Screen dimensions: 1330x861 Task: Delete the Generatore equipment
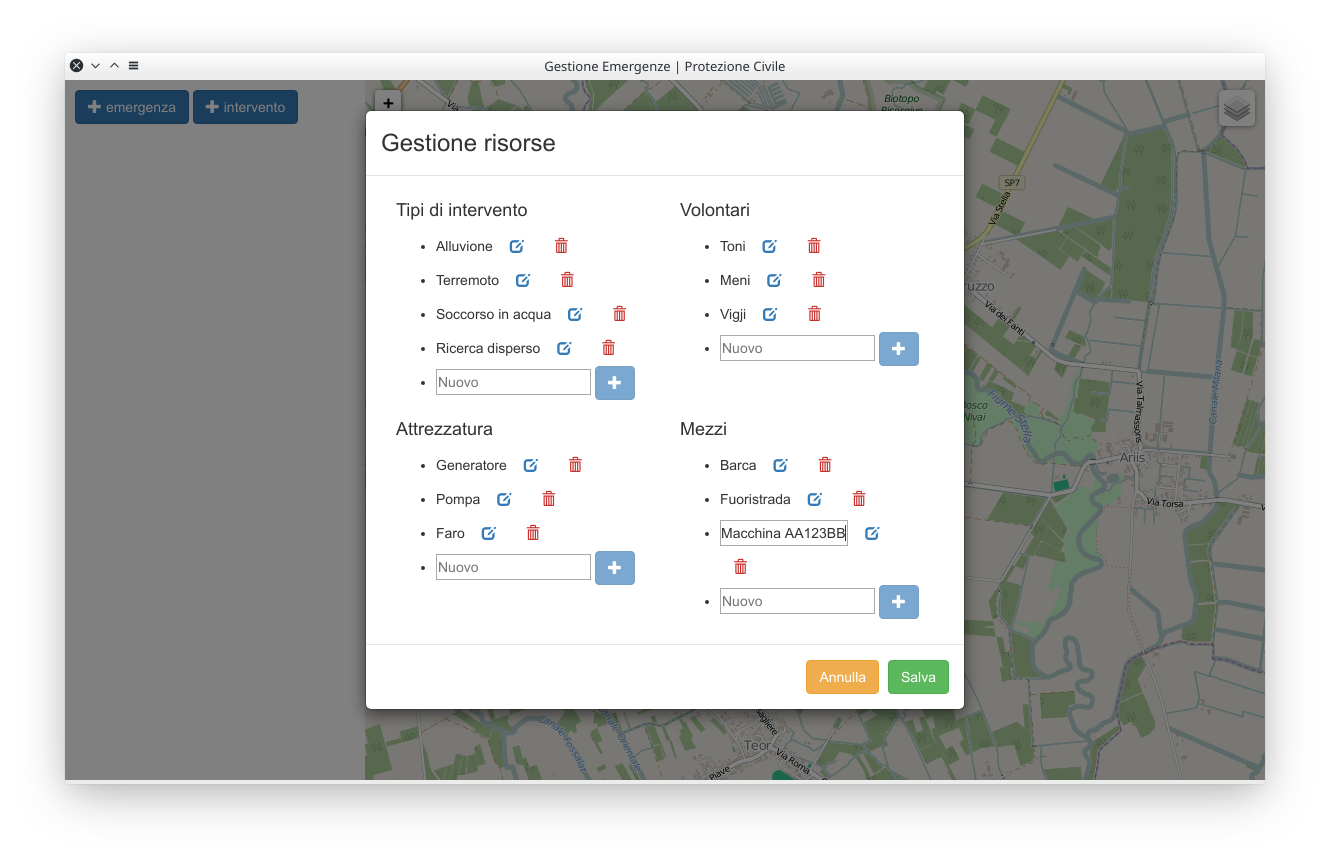(x=575, y=465)
